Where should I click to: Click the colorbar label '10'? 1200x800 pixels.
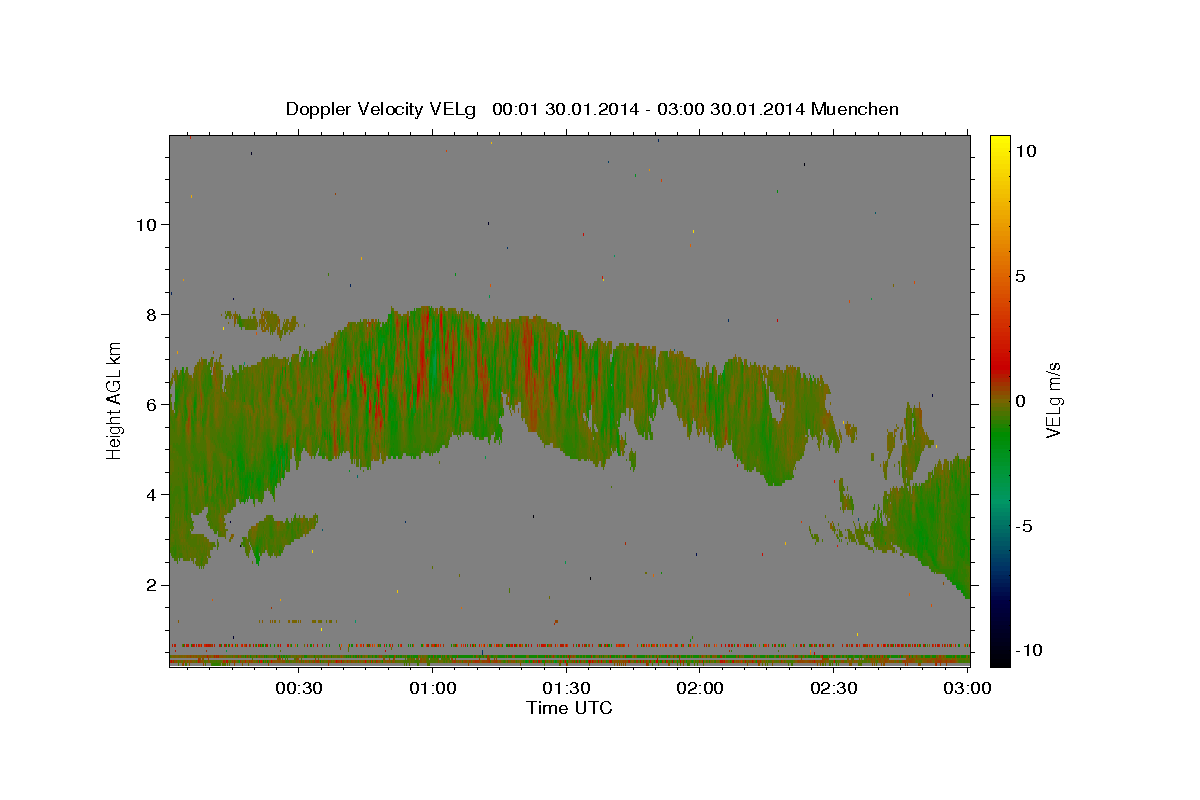(x=1025, y=151)
